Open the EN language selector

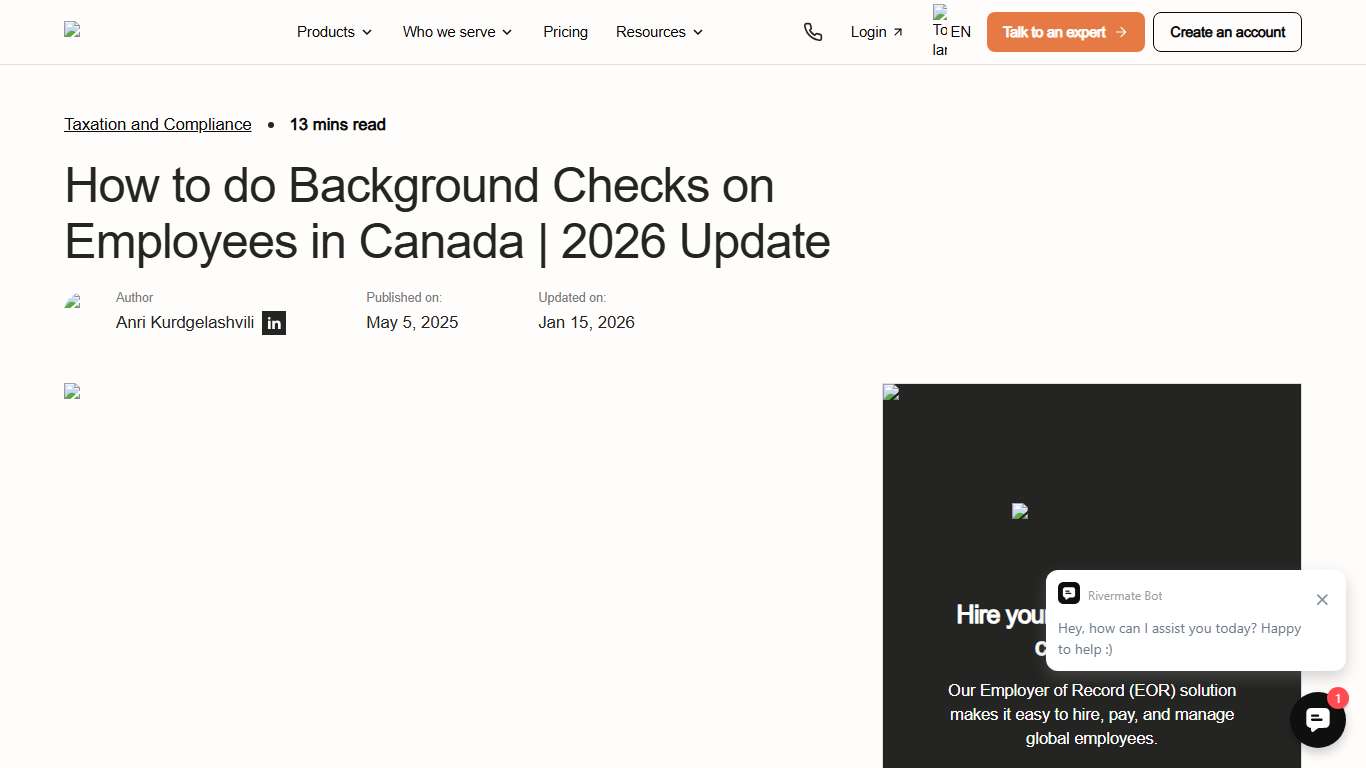pyautogui.click(x=962, y=30)
